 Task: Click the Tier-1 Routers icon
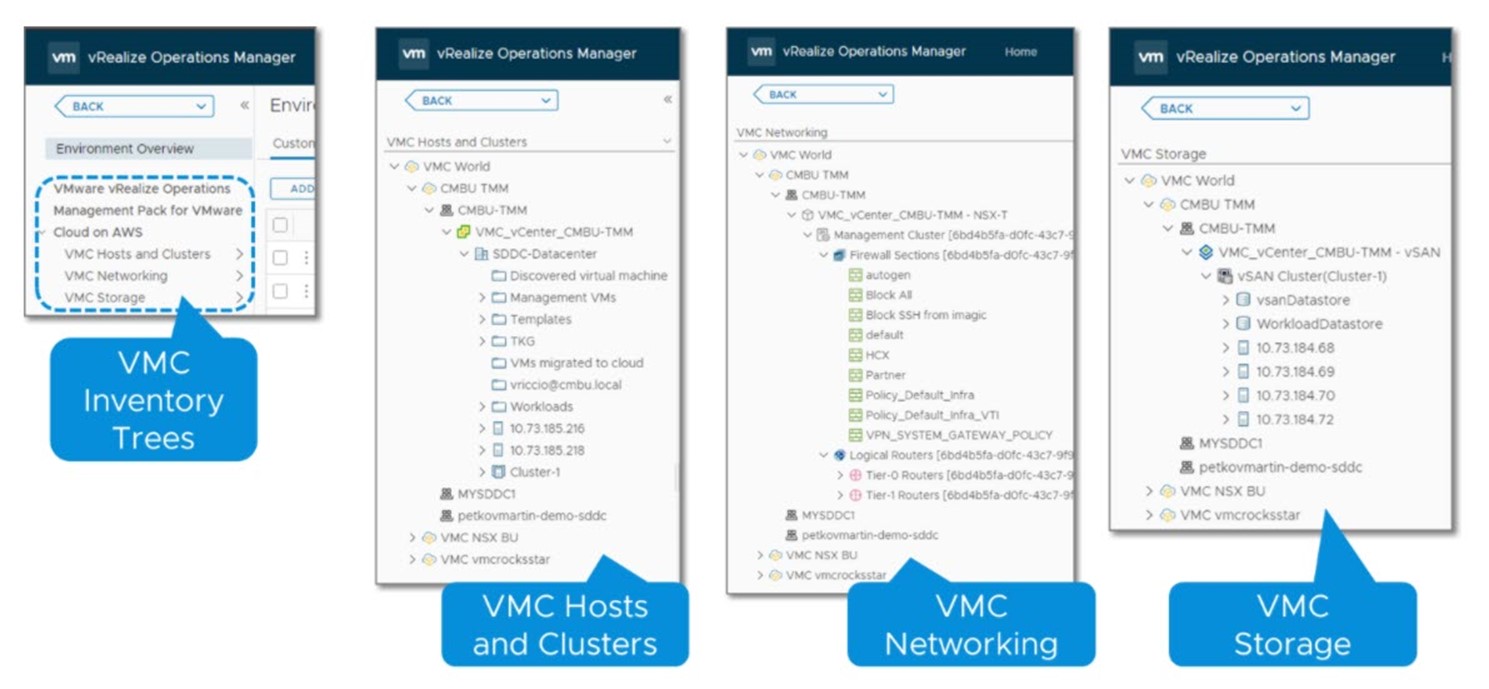pyautogui.click(x=855, y=495)
